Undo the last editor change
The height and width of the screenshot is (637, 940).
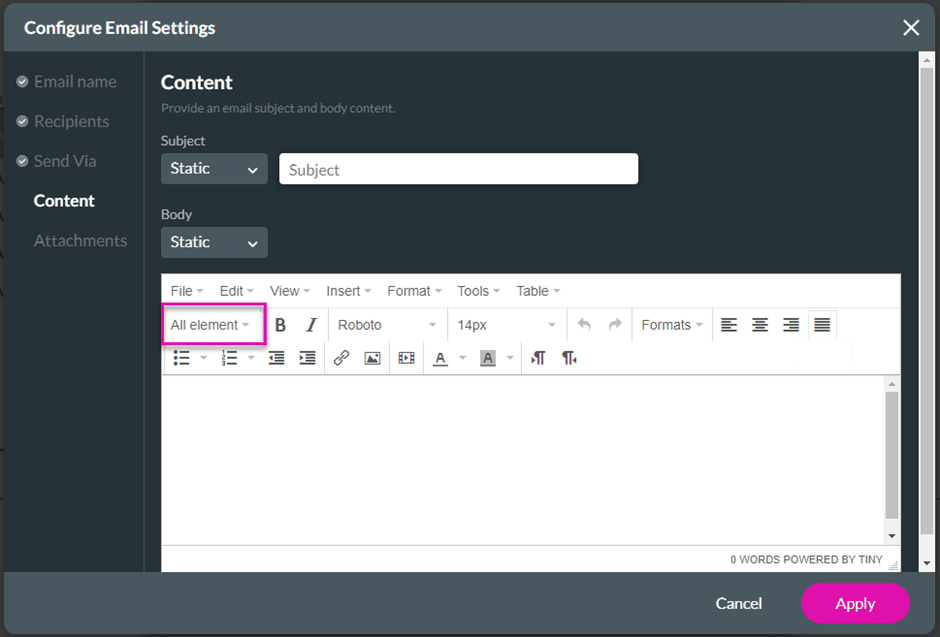(x=584, y=324)
